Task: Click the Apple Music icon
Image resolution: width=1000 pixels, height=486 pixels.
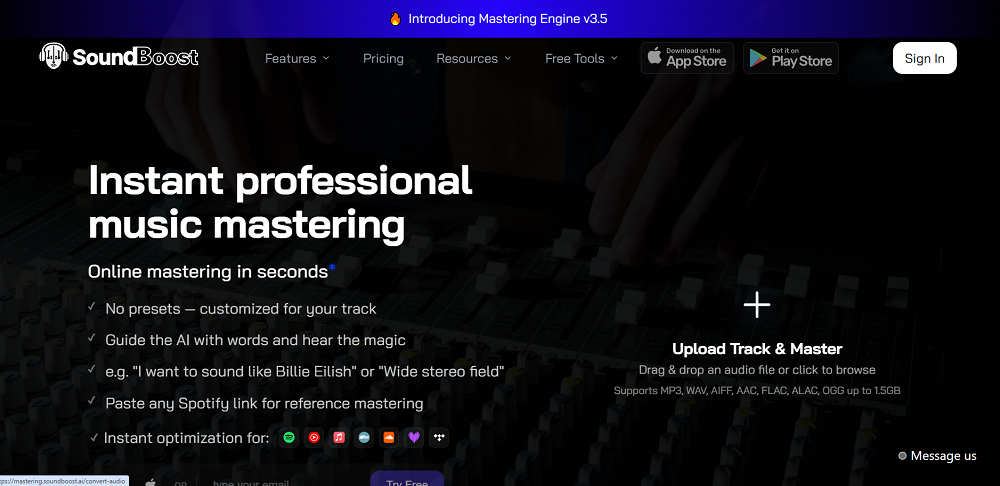Action: [339, 438]
